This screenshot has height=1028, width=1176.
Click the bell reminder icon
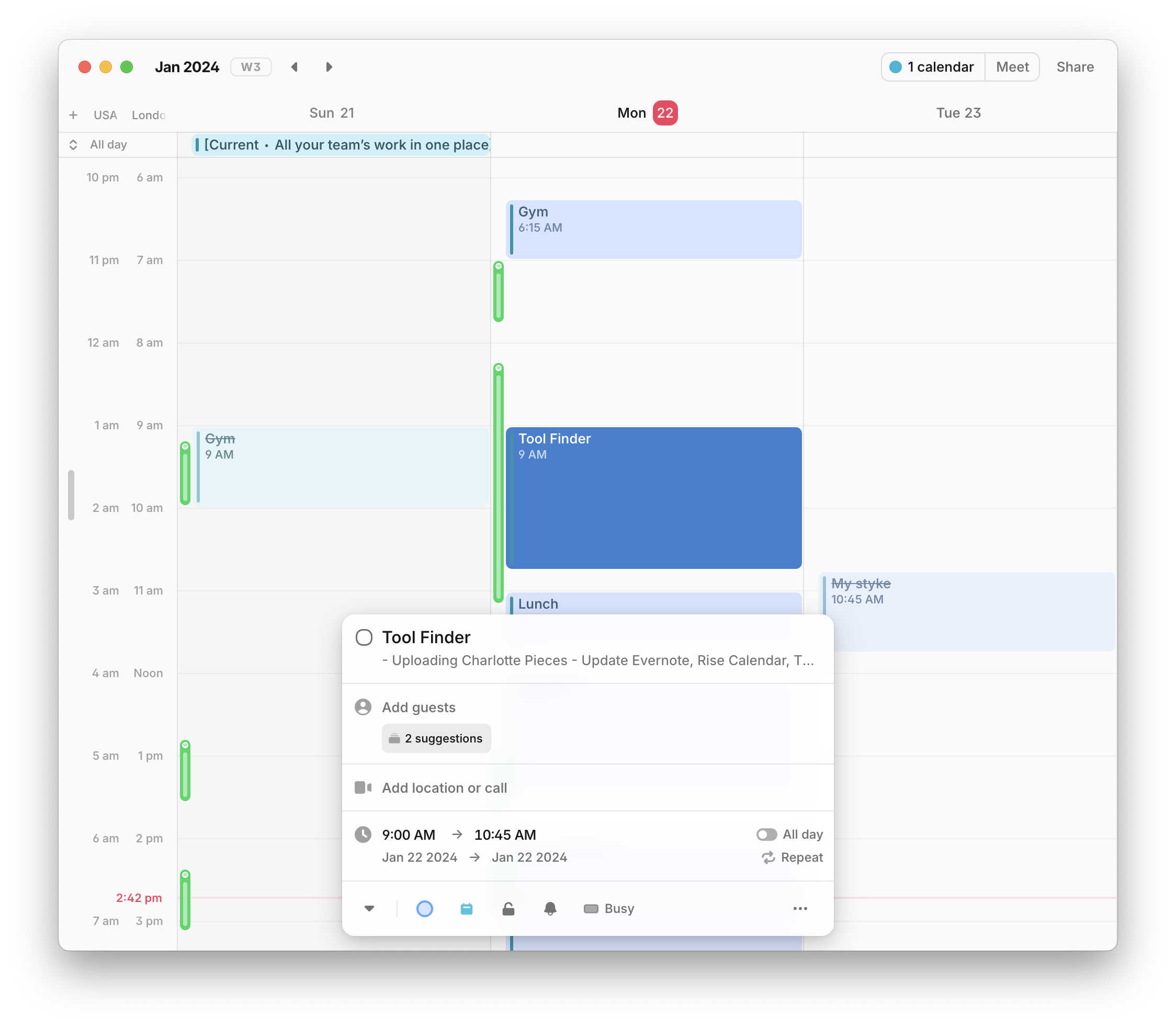pyautogui.click(x=550, y=909)
